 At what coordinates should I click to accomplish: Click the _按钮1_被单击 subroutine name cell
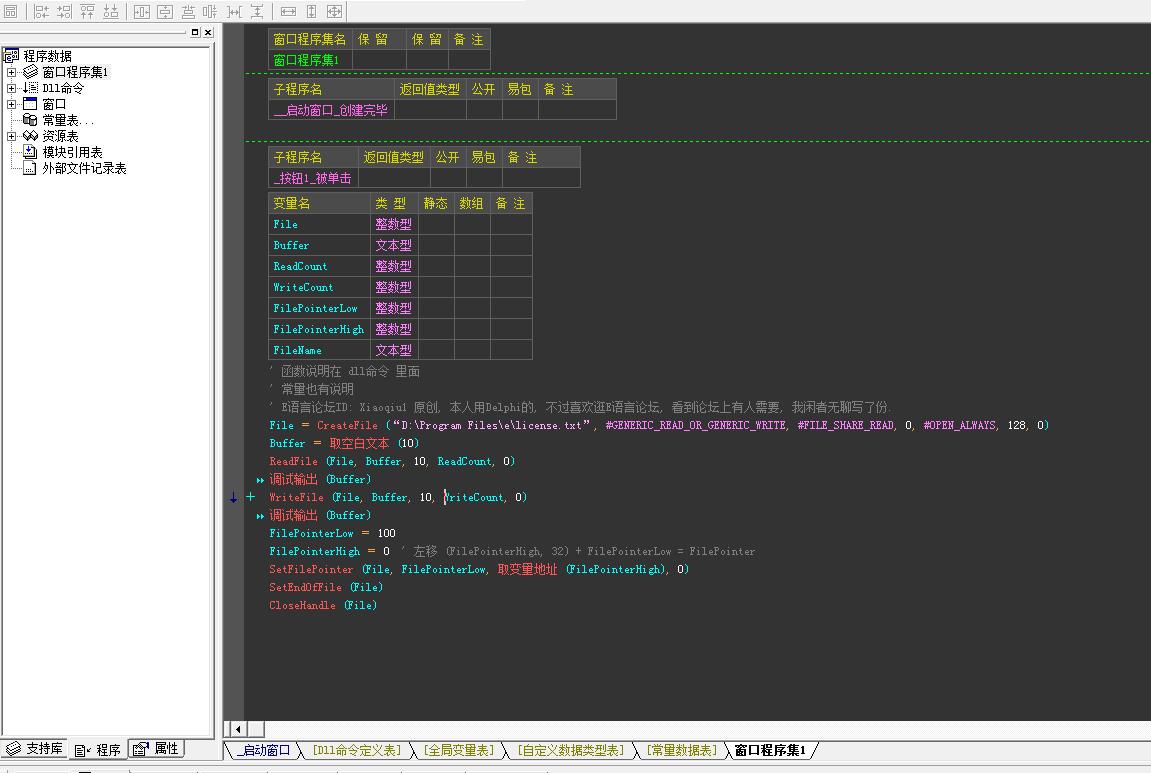[313, 178]
